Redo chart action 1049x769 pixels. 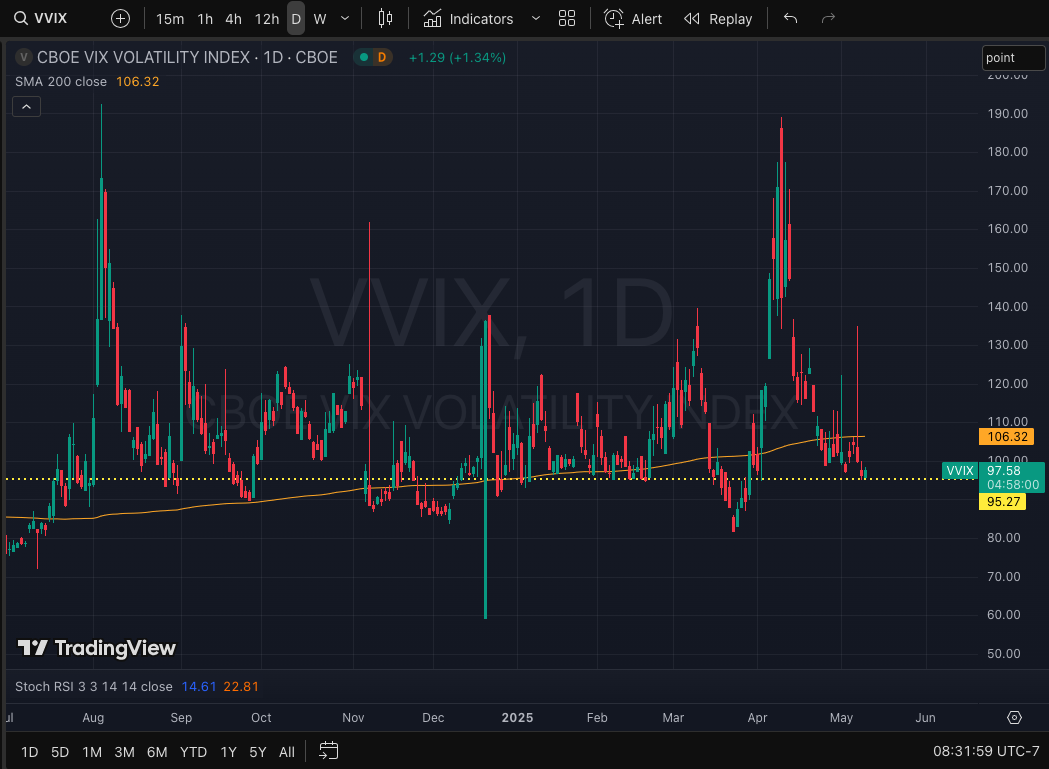click(828, 19)
